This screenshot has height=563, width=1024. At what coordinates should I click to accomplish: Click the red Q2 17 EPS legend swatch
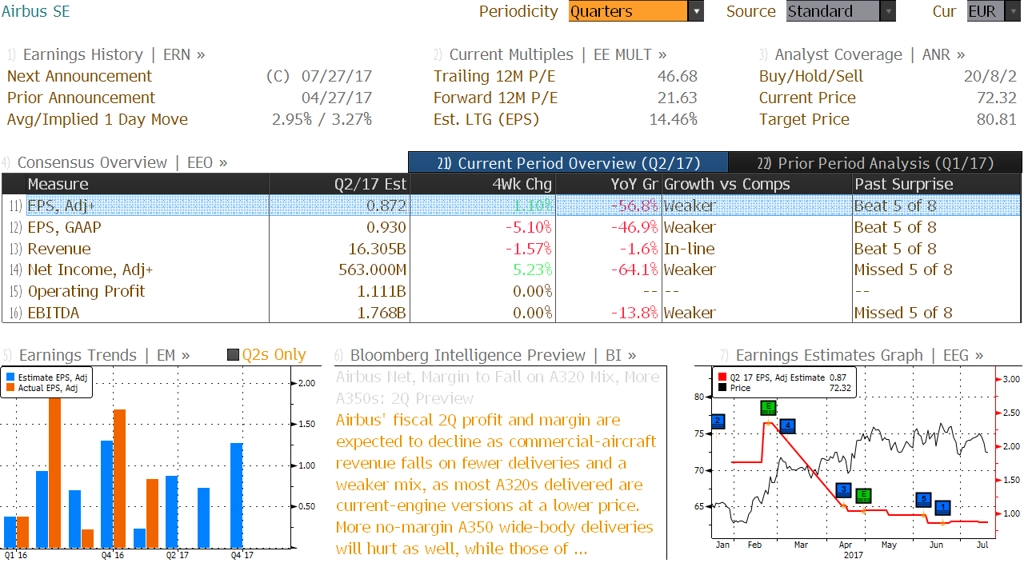point(722,378)
